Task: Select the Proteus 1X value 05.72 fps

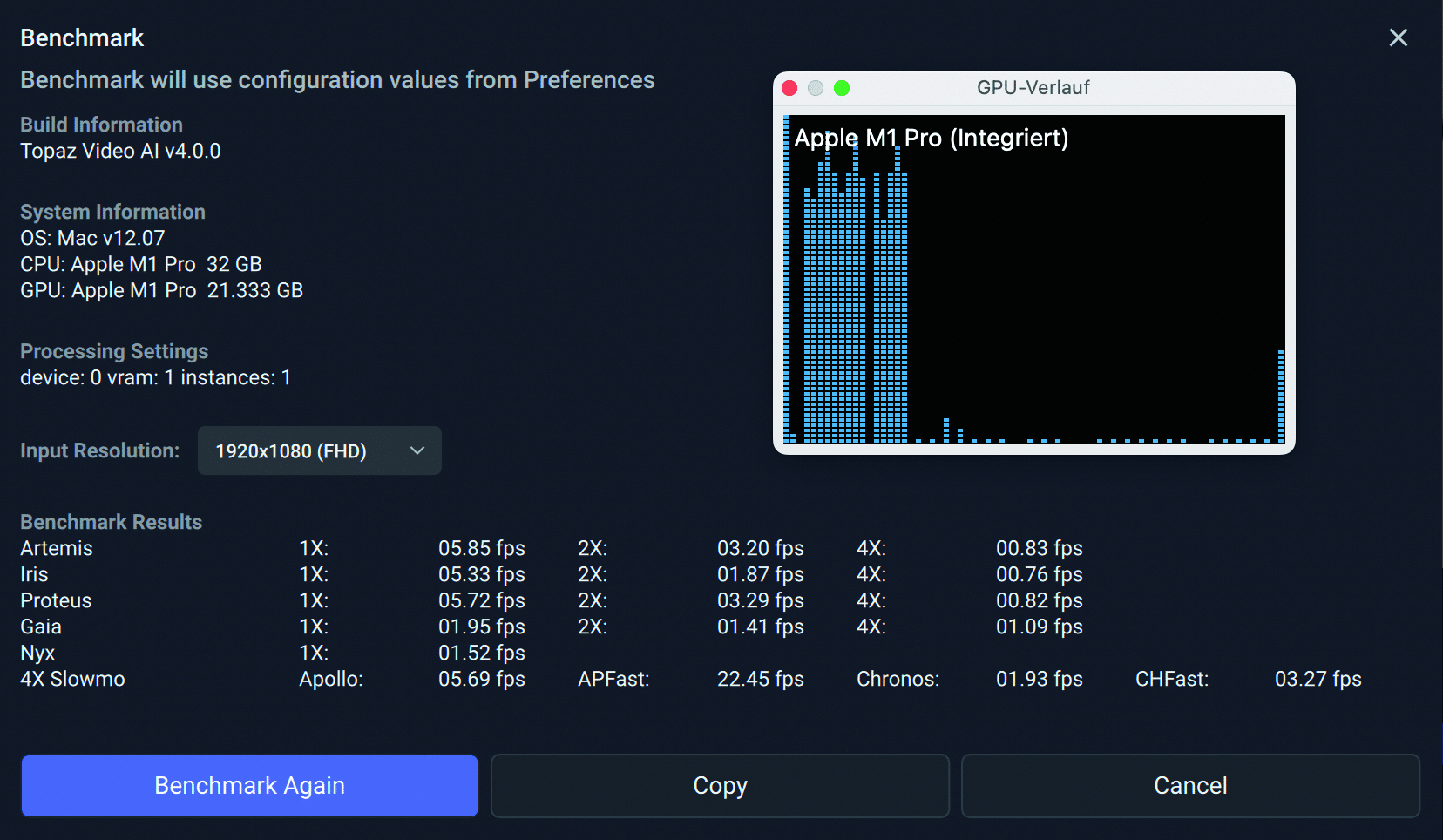Action: click(481, 600)
